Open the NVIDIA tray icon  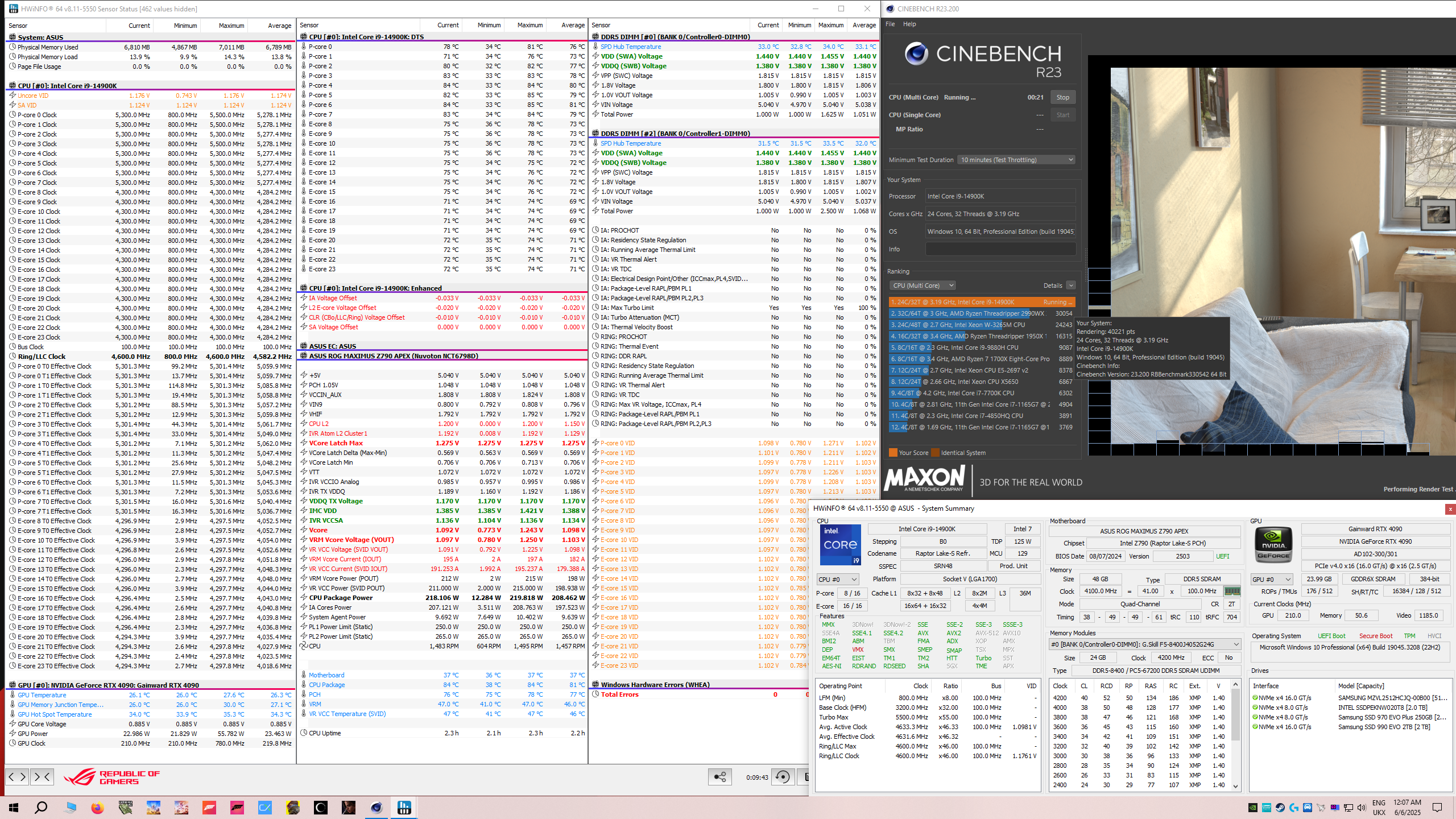coord(1253,808)
